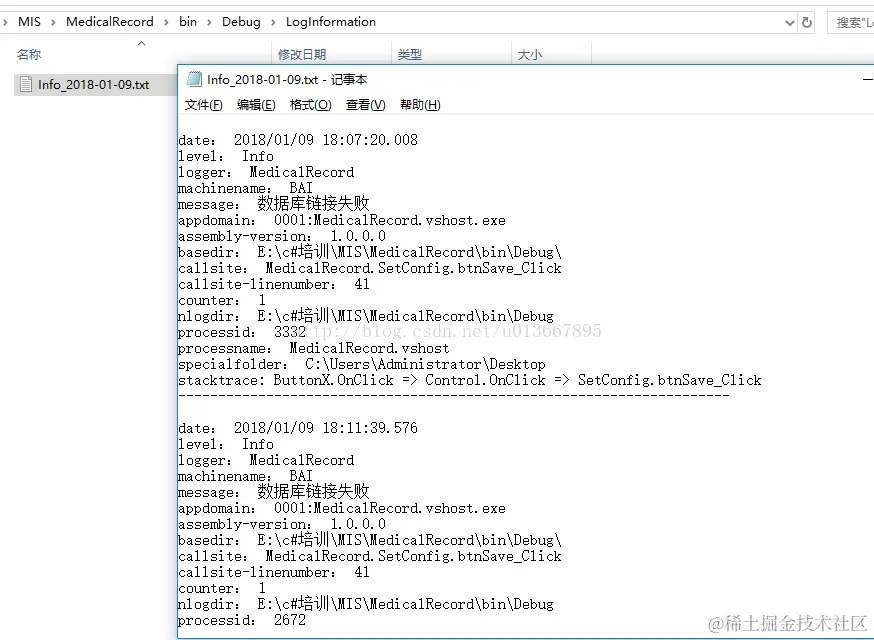Click the 'processid: 2672' line
The height and width of the screenshot is (640, 874).
pos(242,620)
